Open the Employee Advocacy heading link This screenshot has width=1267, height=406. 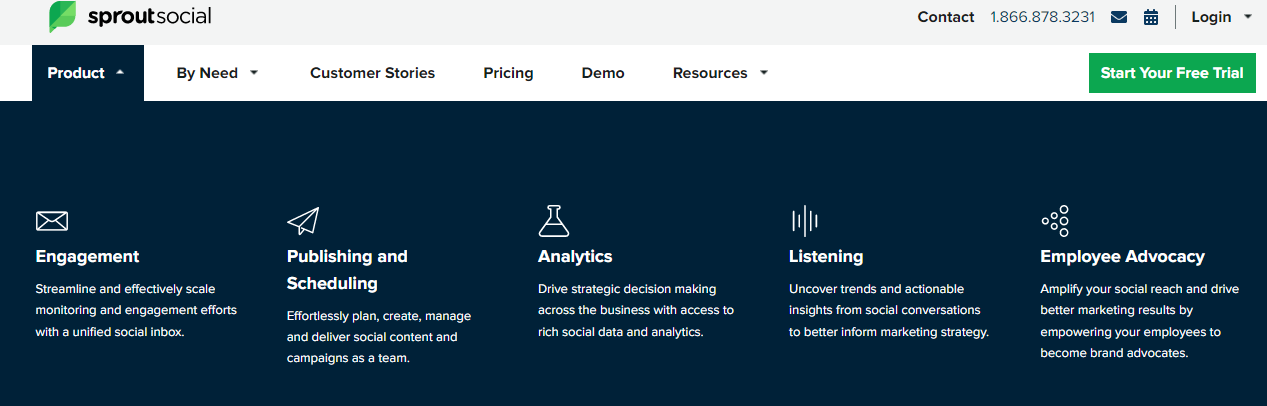click(x=1122, y=257)
